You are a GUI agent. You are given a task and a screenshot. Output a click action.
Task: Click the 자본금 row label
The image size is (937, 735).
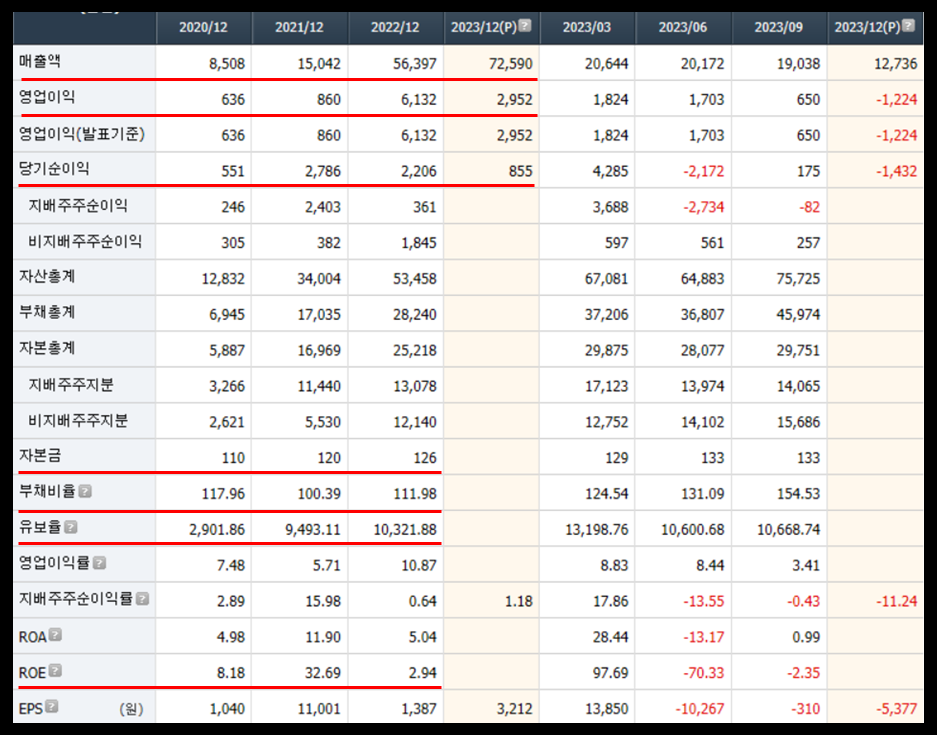[40, 456]
